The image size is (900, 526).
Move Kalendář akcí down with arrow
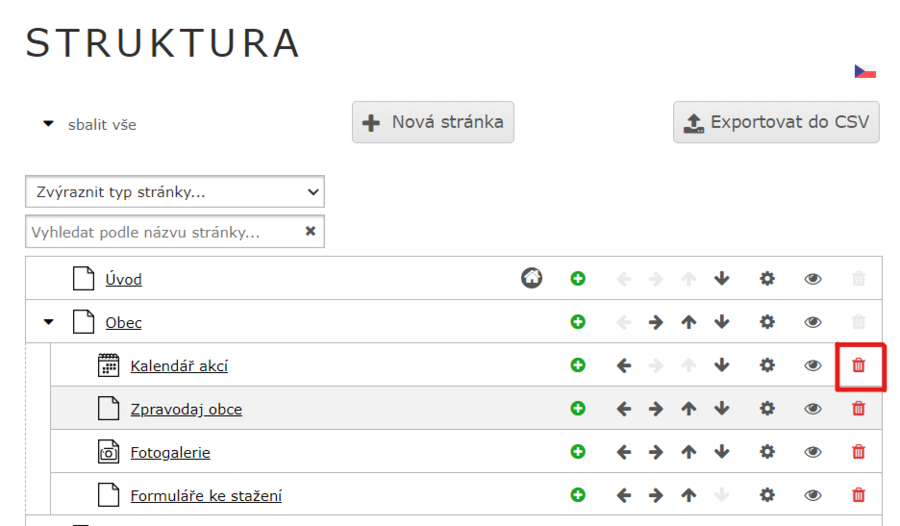(722, 366)
